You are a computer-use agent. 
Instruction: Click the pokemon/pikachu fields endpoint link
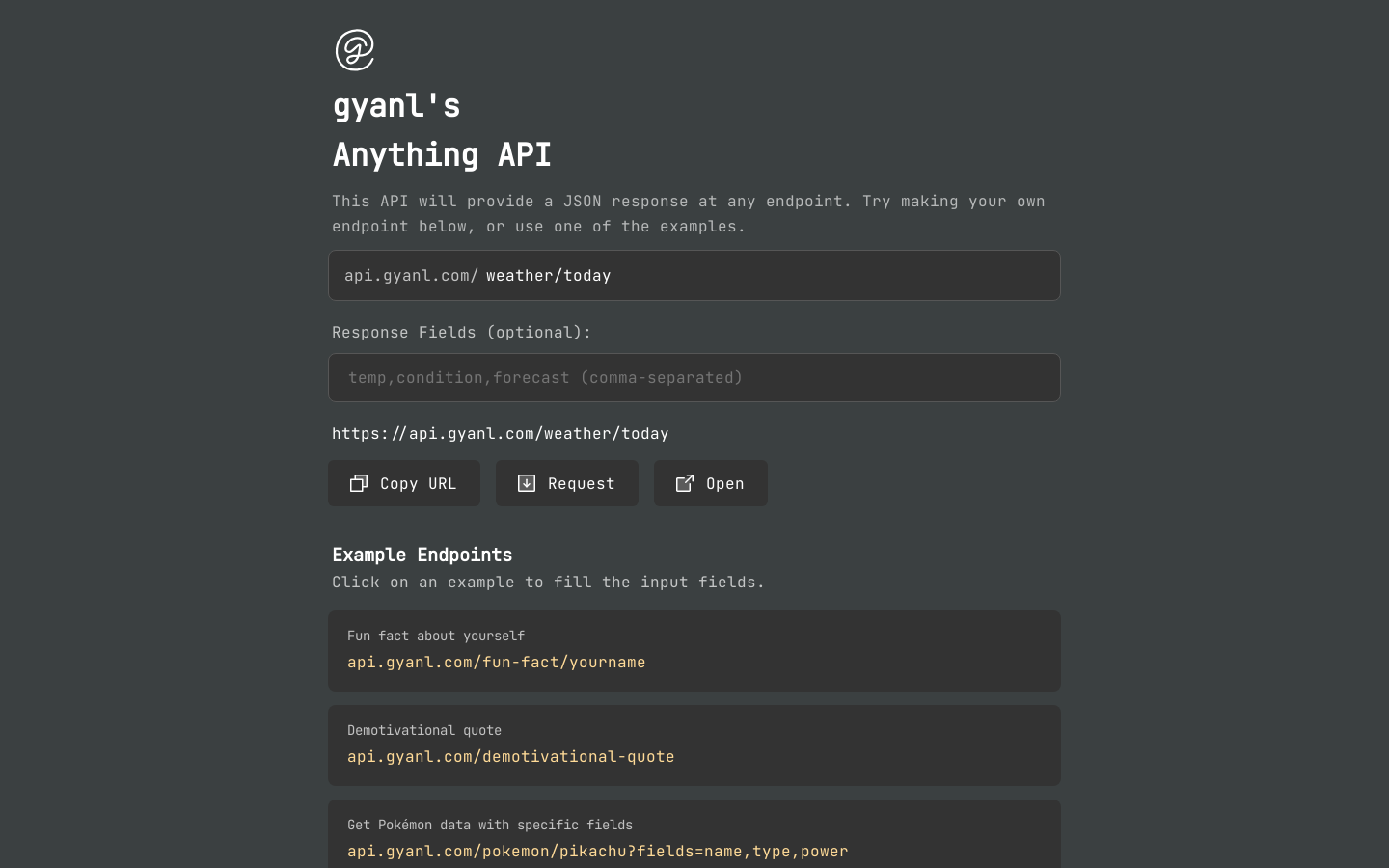tap(598, 851)
